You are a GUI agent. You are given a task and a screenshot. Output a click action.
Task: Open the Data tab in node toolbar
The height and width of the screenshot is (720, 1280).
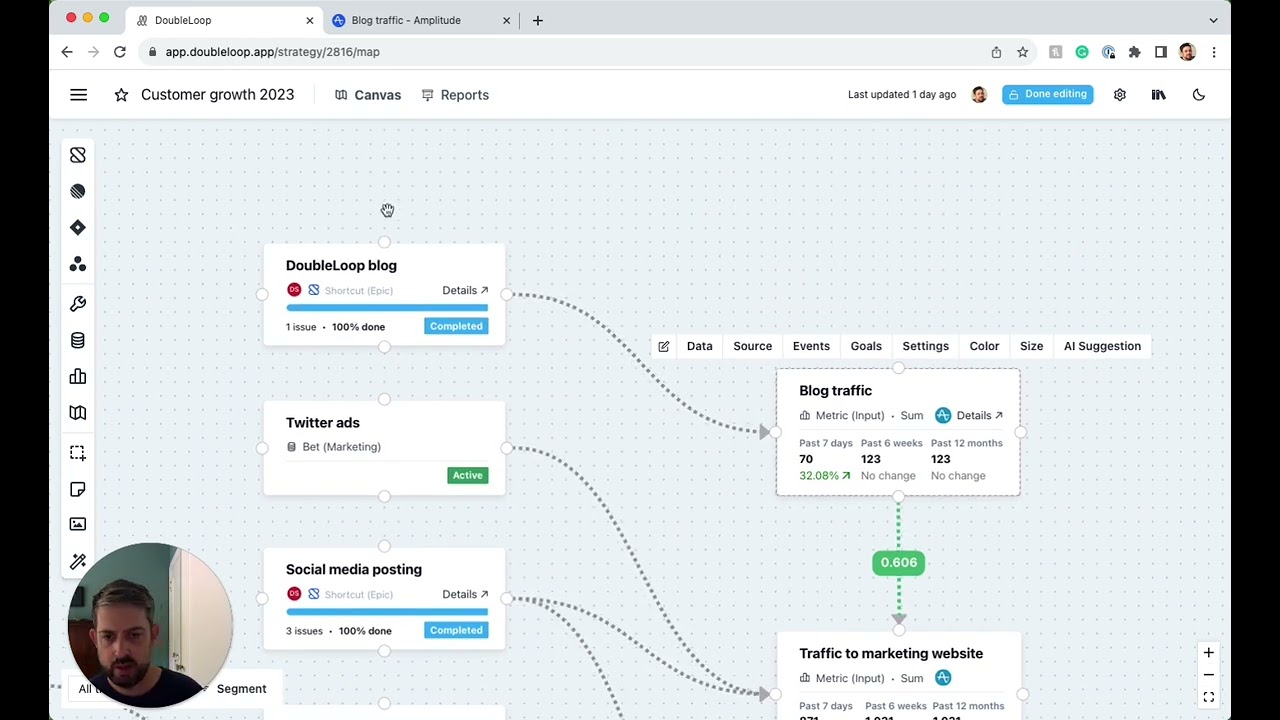(x=699, y=346)
